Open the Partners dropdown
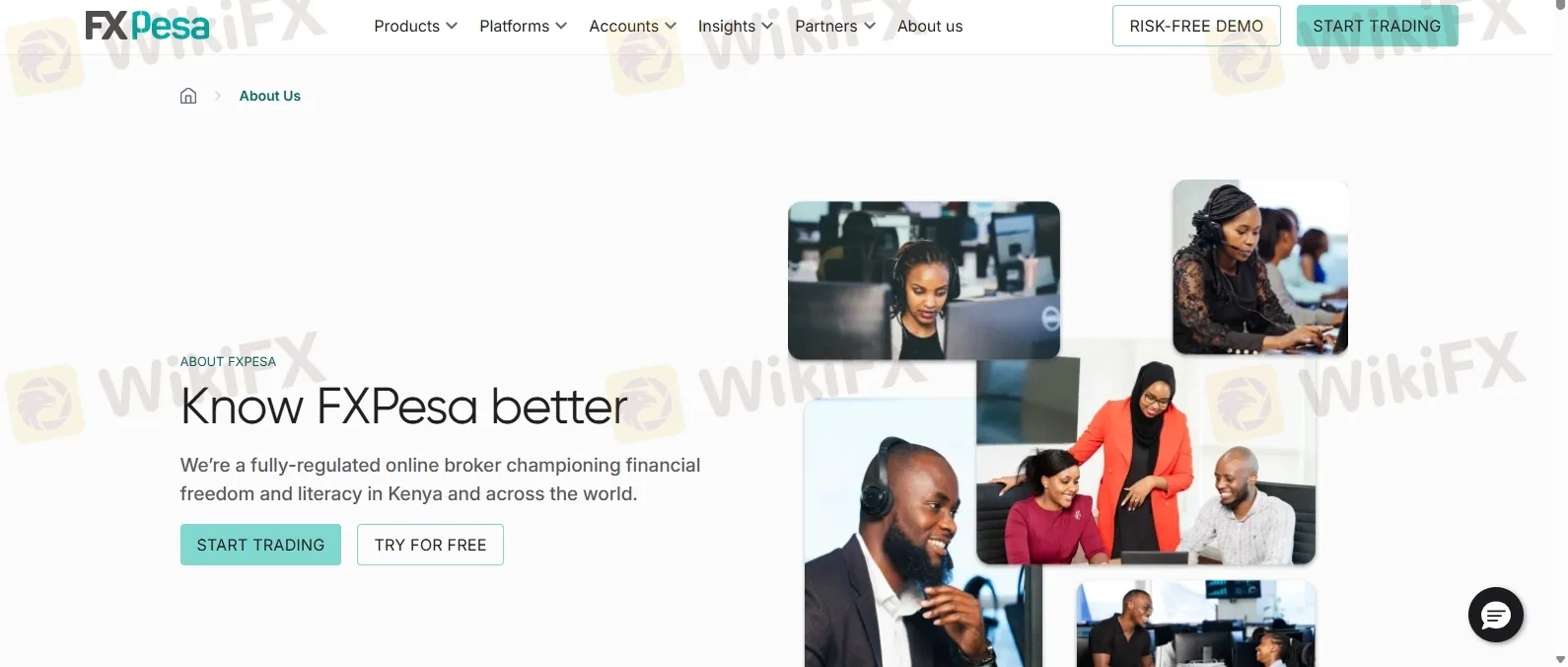The height and width of the screenshot is (667, 1568). (835, 26)
